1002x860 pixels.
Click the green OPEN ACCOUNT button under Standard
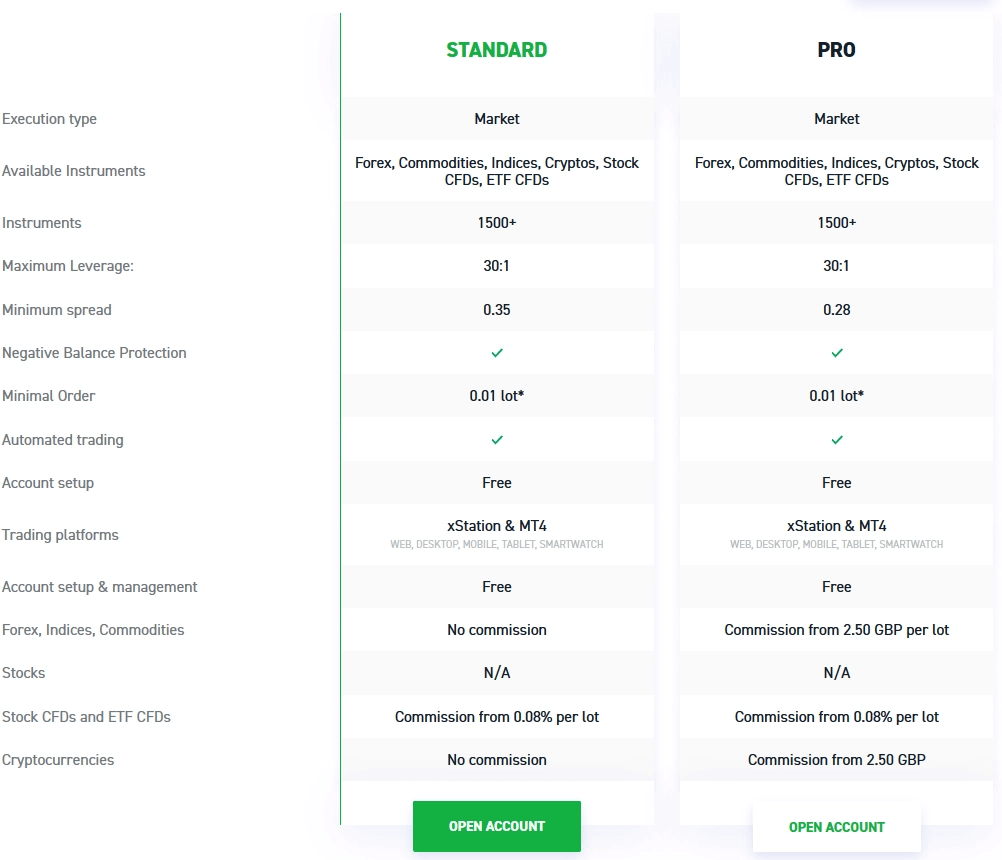[497, 826]
